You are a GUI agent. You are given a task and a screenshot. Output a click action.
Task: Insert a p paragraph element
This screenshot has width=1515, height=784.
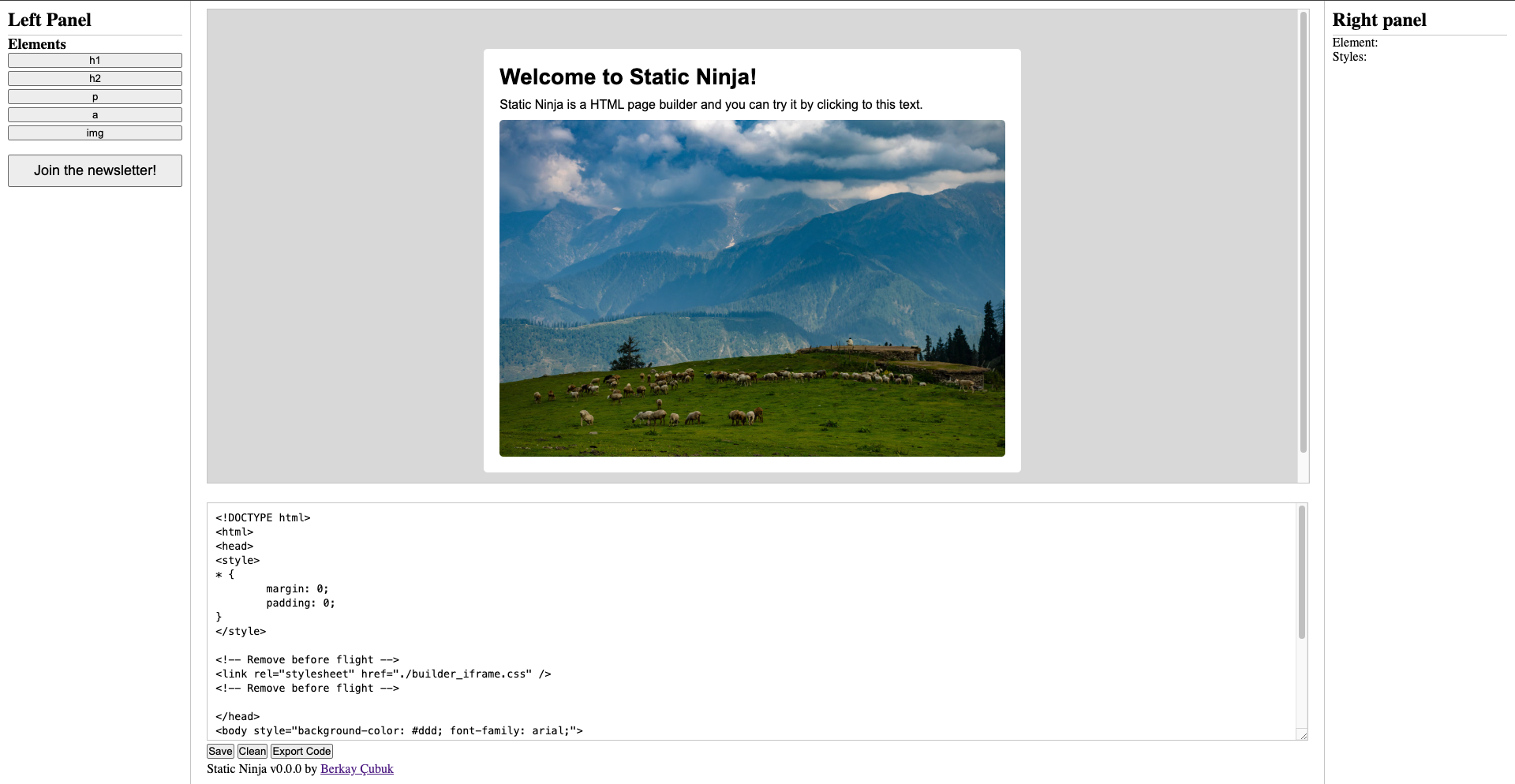click(x=95, y=97)
